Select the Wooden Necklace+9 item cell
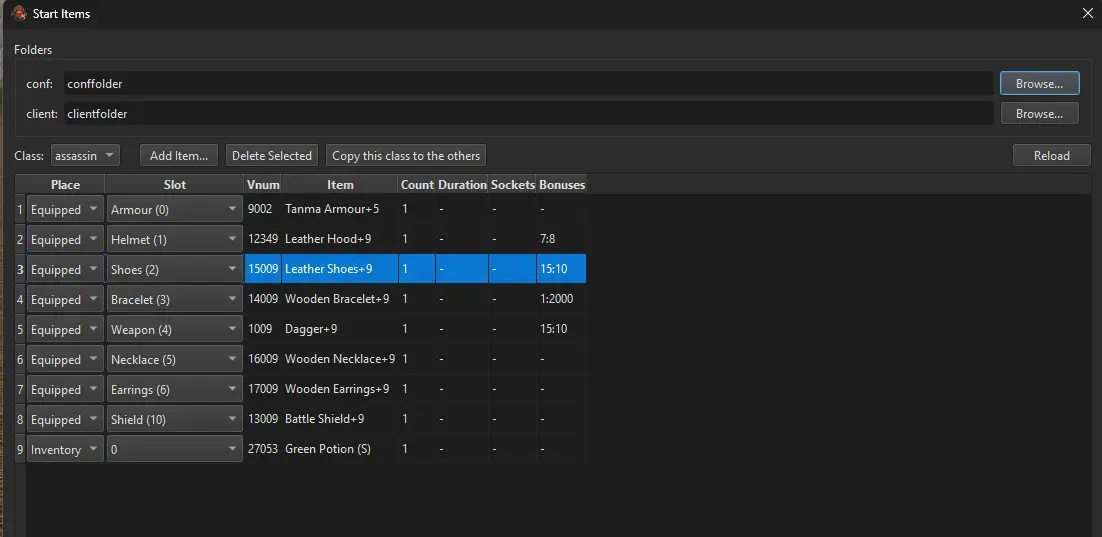The height and width of the screenshot is (537, 1102). [340, 358]
